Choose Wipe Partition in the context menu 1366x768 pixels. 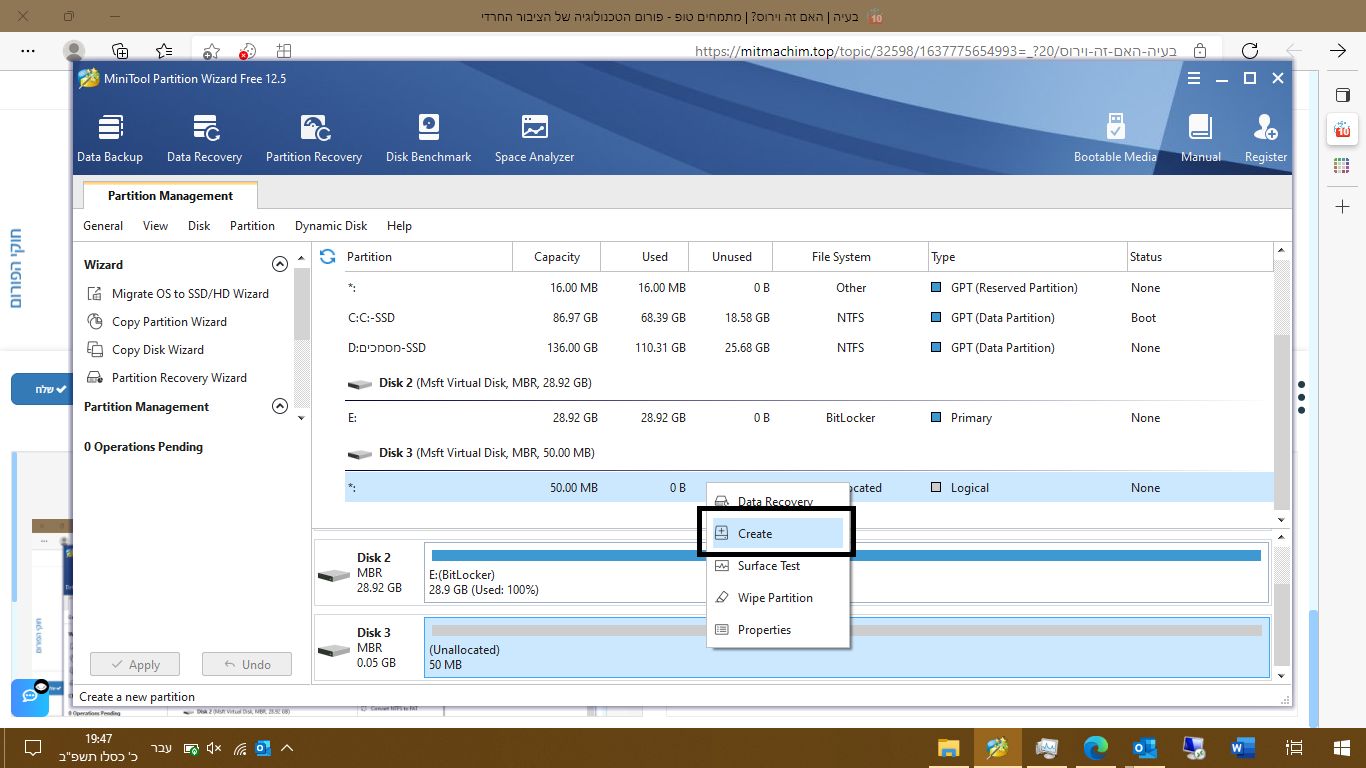point(777,598)
